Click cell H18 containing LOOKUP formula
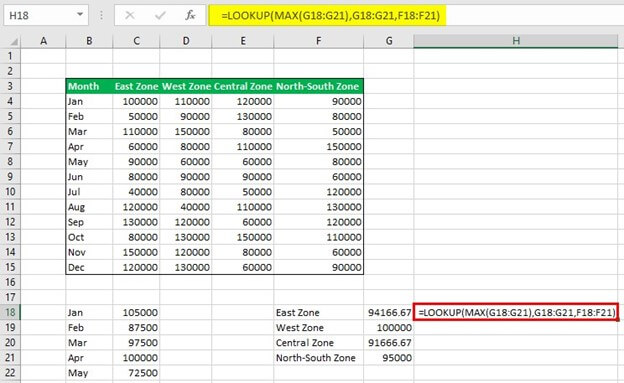Screen dimensions: 624x383 (516, 313)
